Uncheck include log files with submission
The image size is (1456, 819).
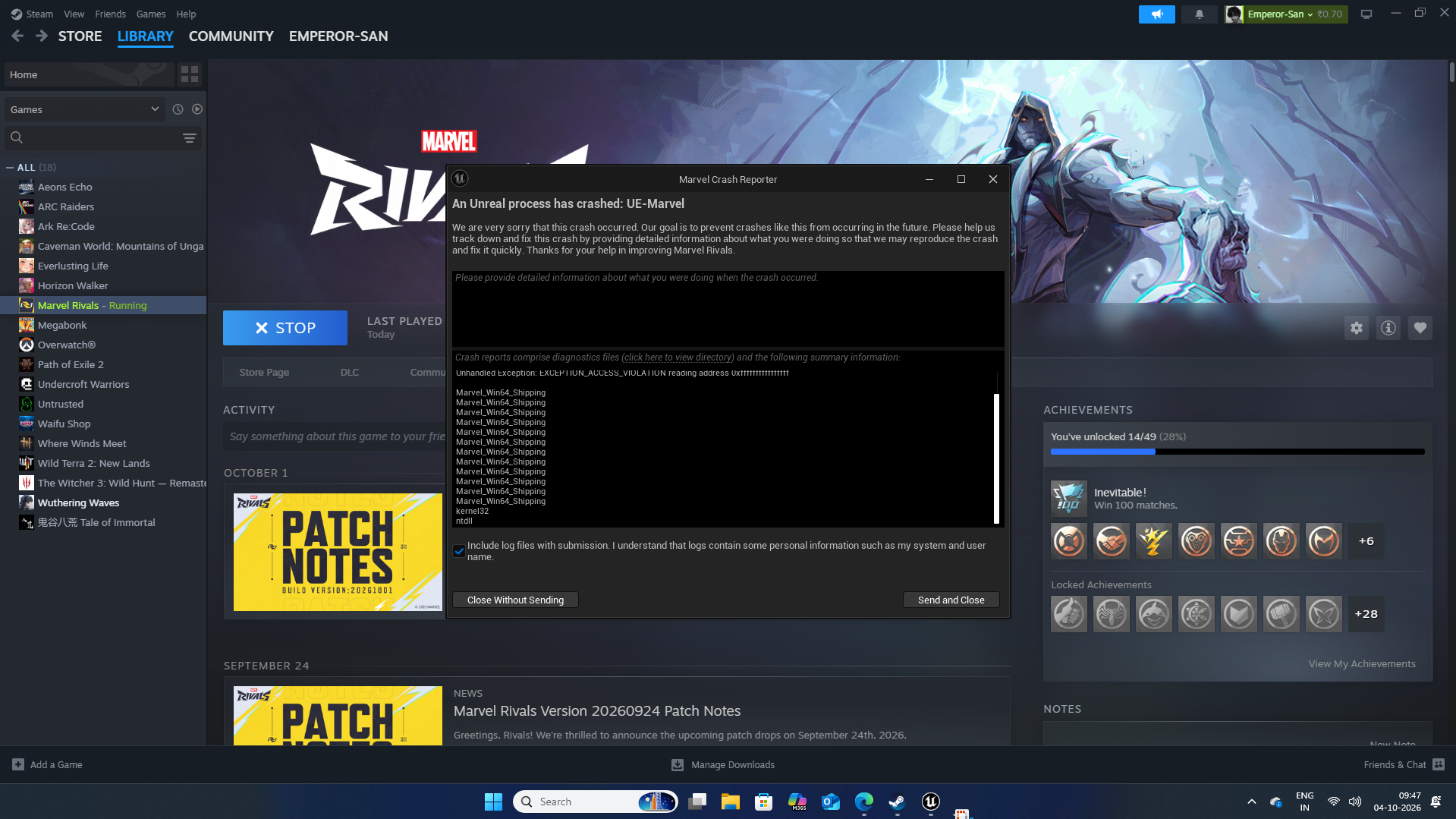(459, 551)
